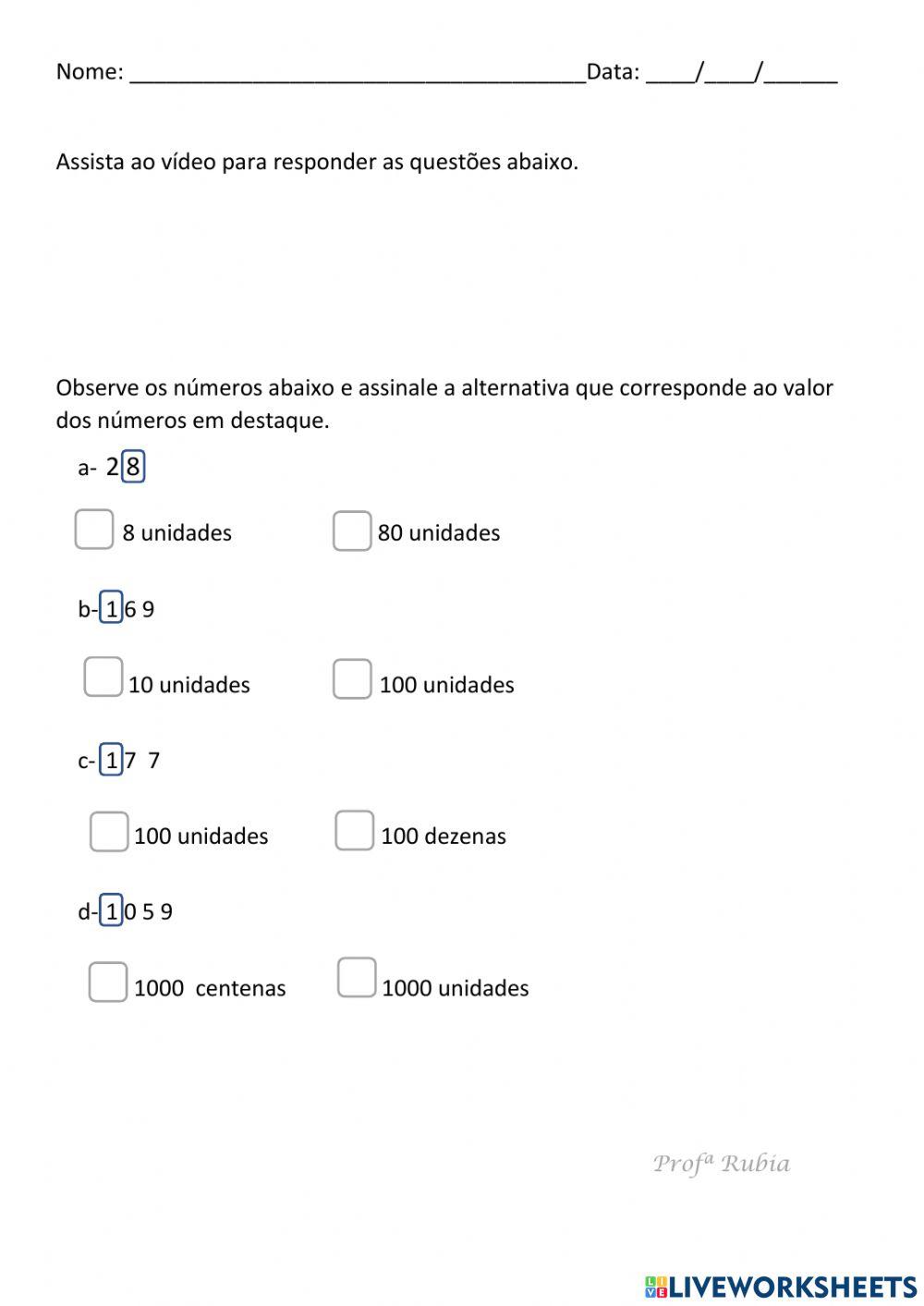The image size is (924, 1306).
Task: Check the '8 unidades' box
Action: [x=94, y=530]
